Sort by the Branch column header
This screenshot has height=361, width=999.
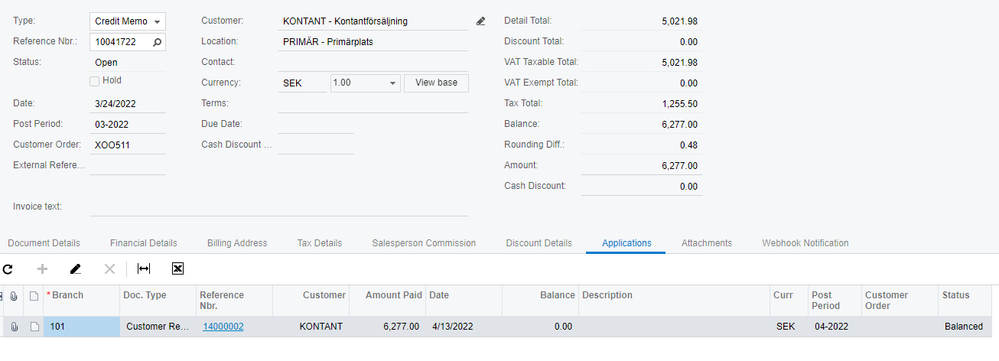pos(82,301)
